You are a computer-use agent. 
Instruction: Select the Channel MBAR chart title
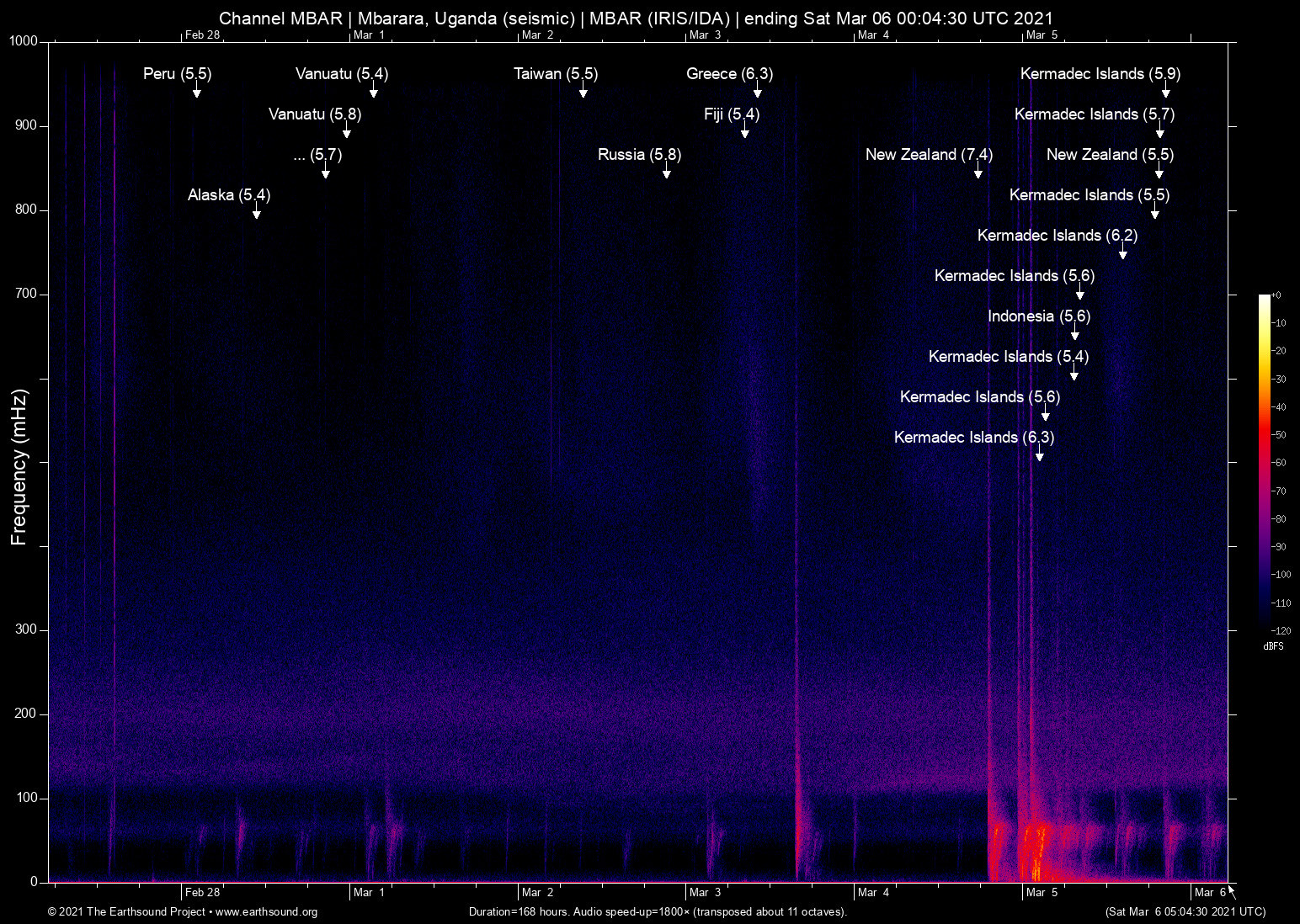point(636,19)
